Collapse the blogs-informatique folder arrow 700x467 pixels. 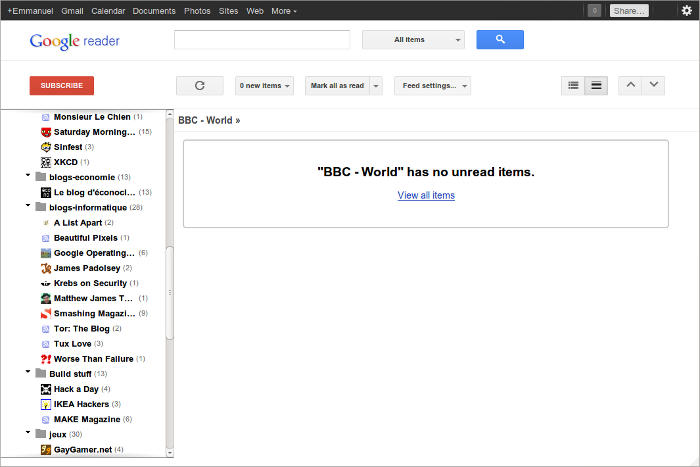(x=28, y=205)
